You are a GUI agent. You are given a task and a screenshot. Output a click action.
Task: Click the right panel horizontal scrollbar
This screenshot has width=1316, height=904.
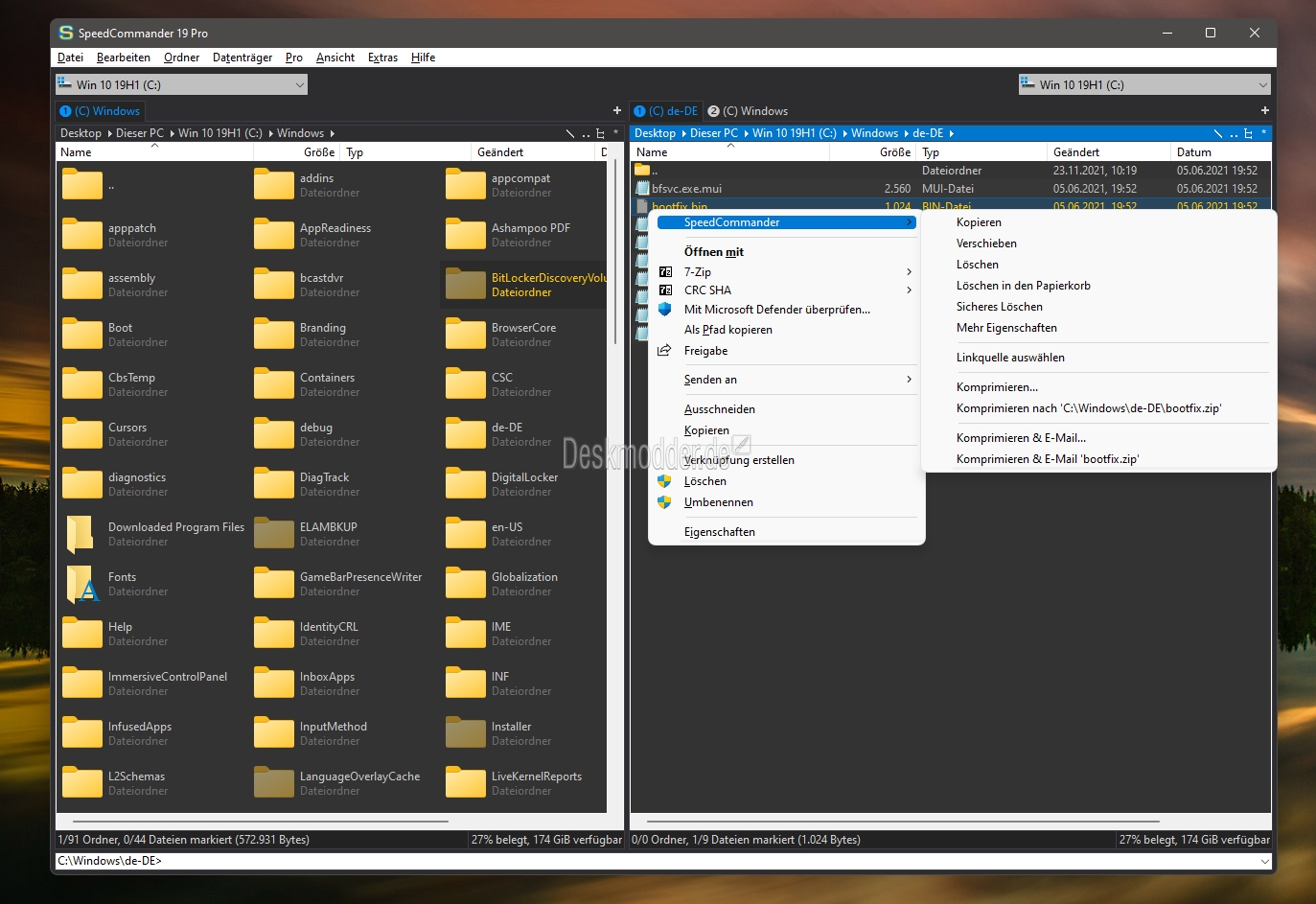pos(902,822)
